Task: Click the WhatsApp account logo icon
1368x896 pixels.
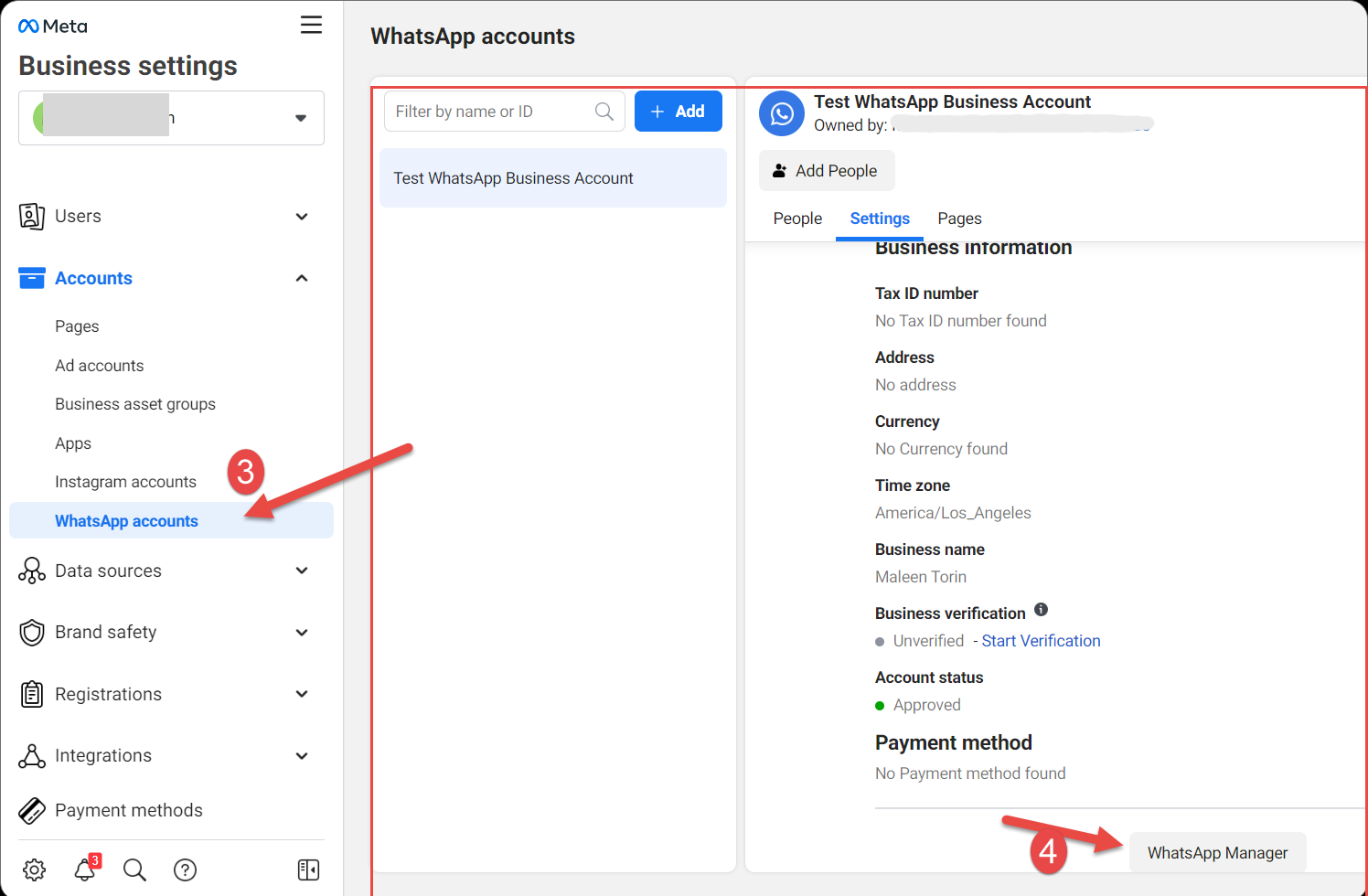Action: pyautogui.click(x=782, y=113)
